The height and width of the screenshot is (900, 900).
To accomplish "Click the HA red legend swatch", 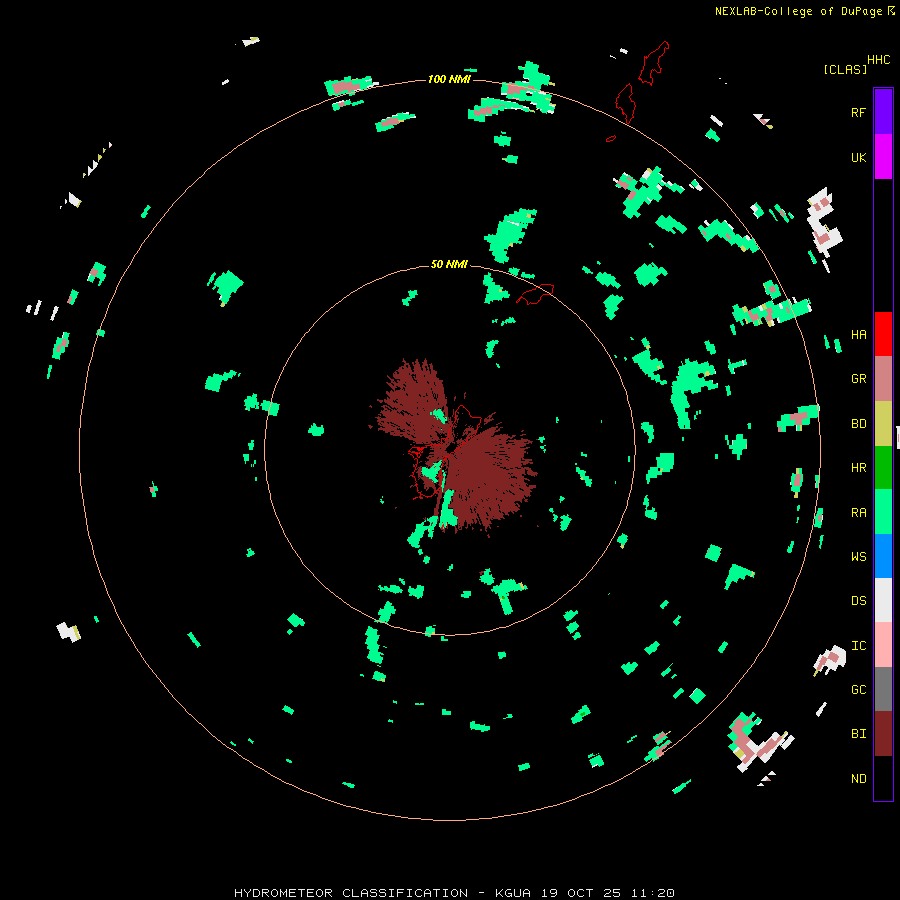I will [x=883, y=334].
